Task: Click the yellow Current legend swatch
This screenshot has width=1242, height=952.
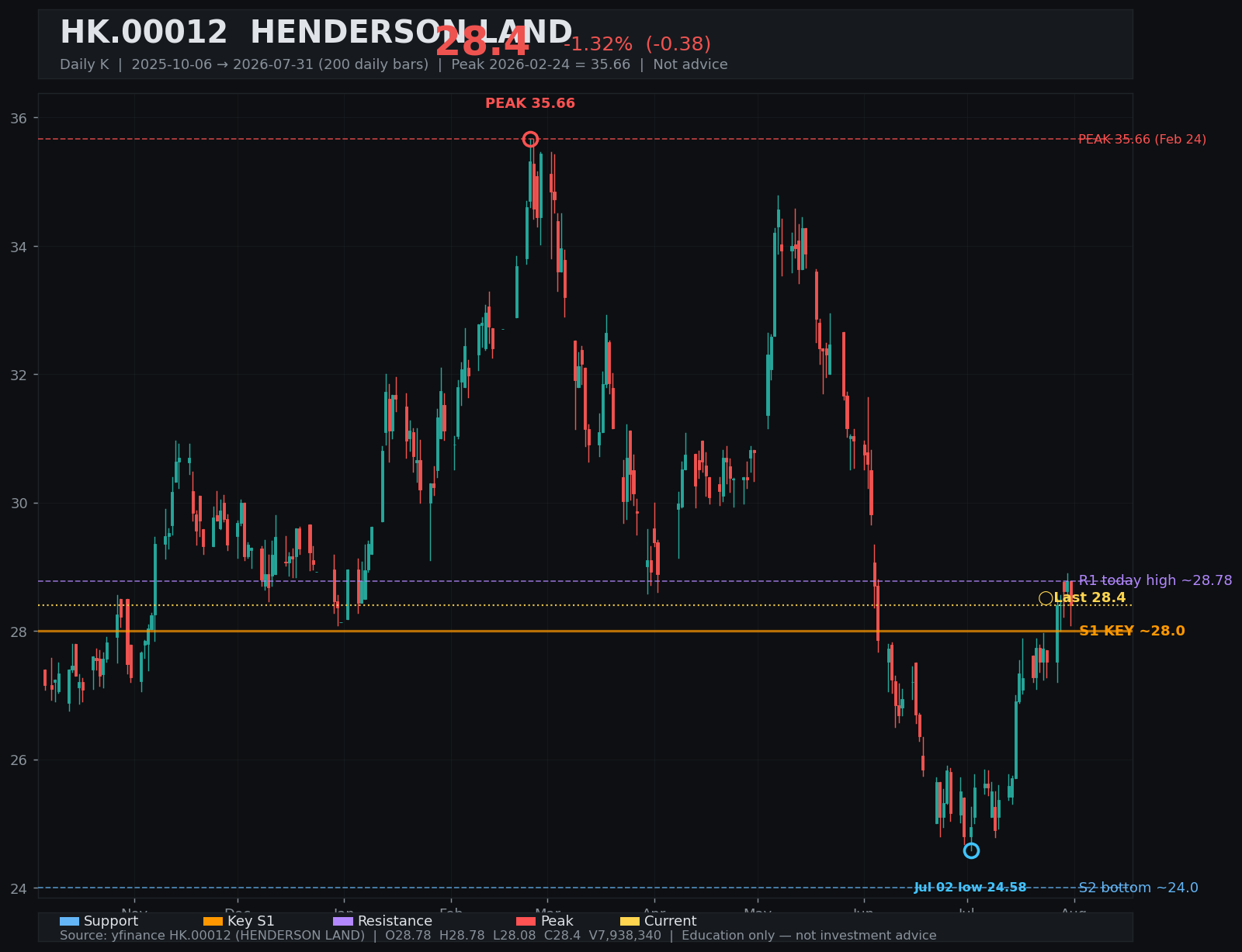Action: (630, 921)
